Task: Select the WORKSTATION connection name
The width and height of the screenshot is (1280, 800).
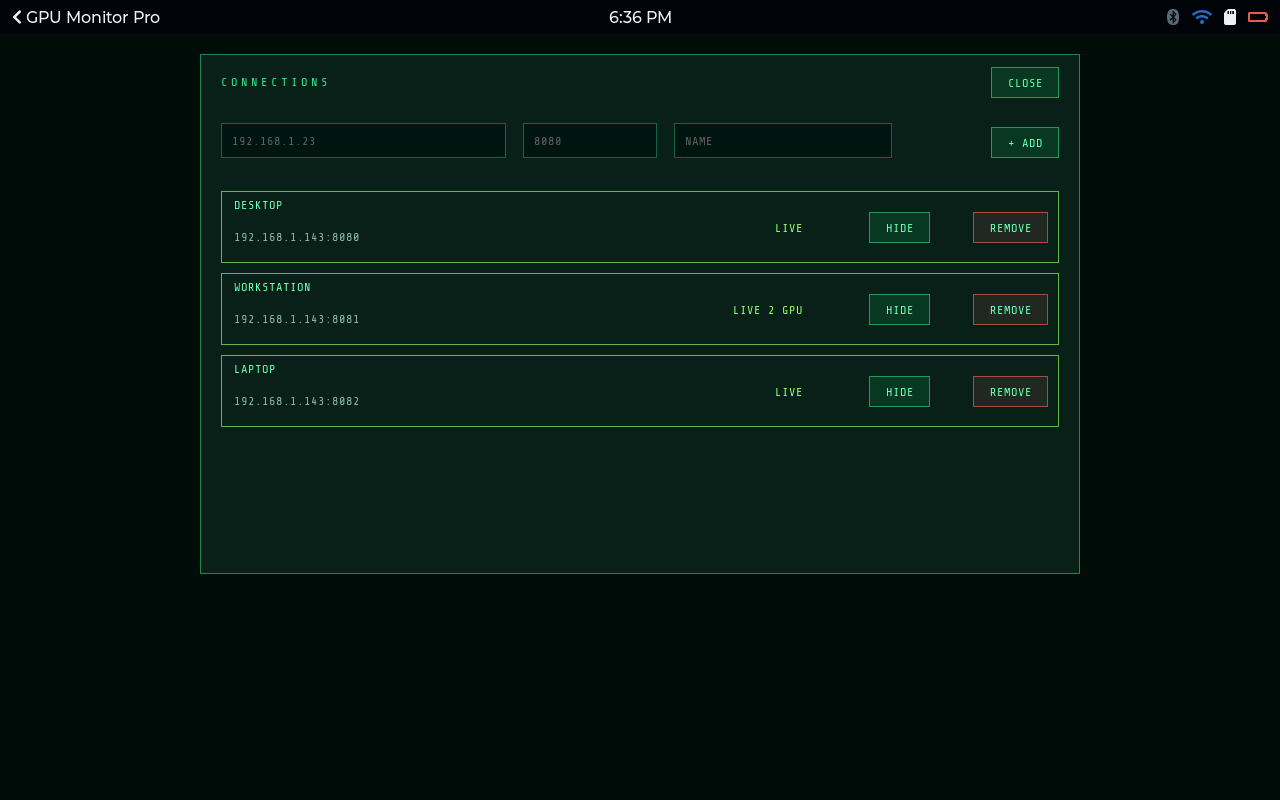Action: tap(273, 288)
